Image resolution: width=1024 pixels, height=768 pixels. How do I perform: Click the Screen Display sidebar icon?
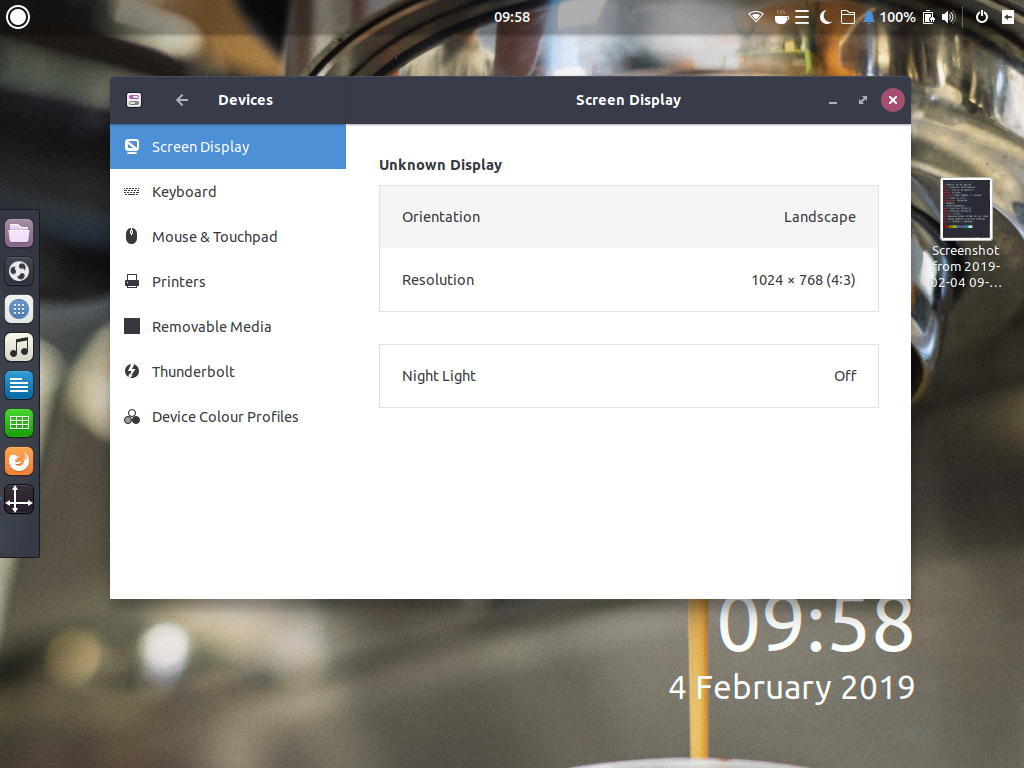(132, 146)
